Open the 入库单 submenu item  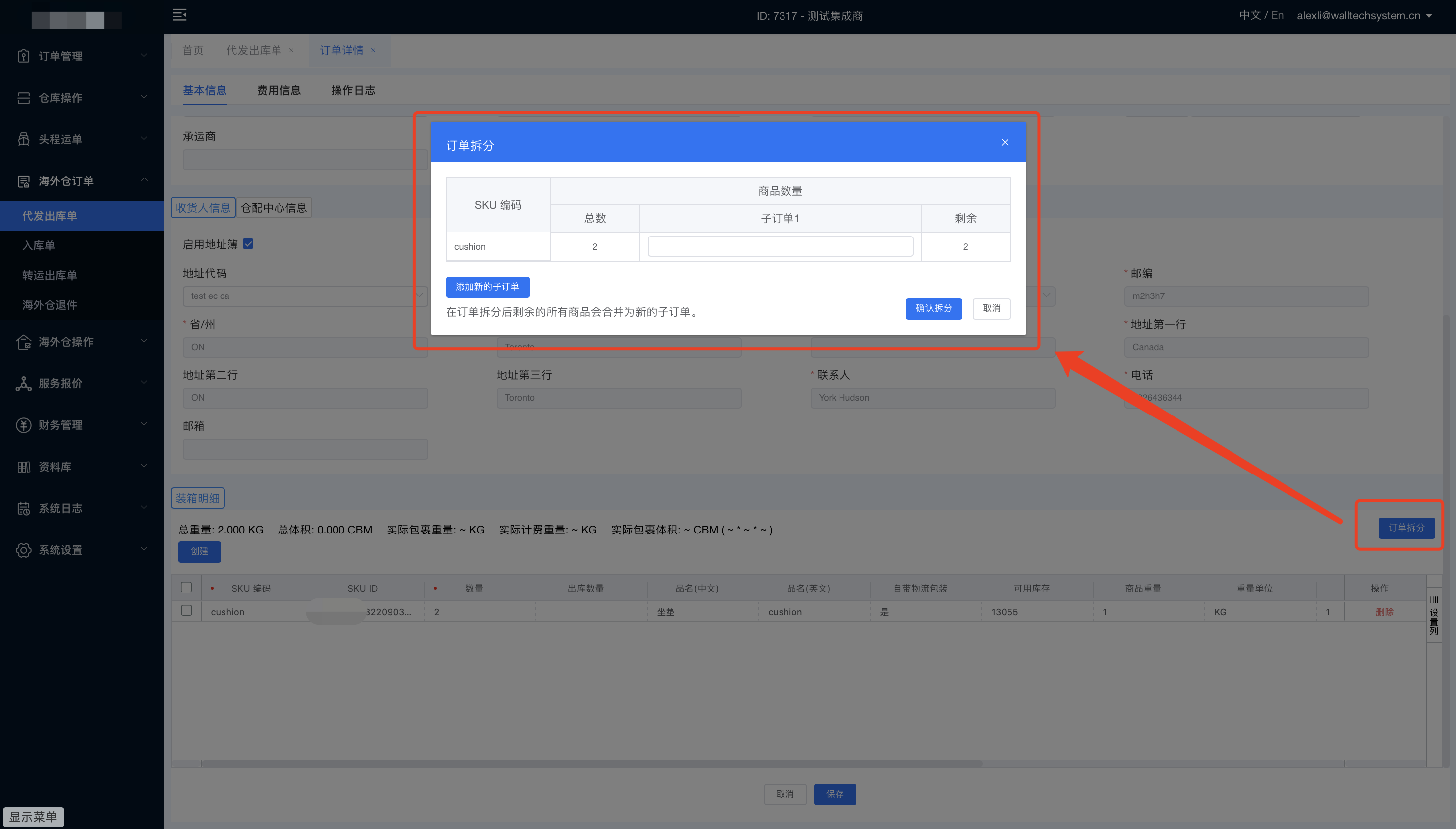39,245
